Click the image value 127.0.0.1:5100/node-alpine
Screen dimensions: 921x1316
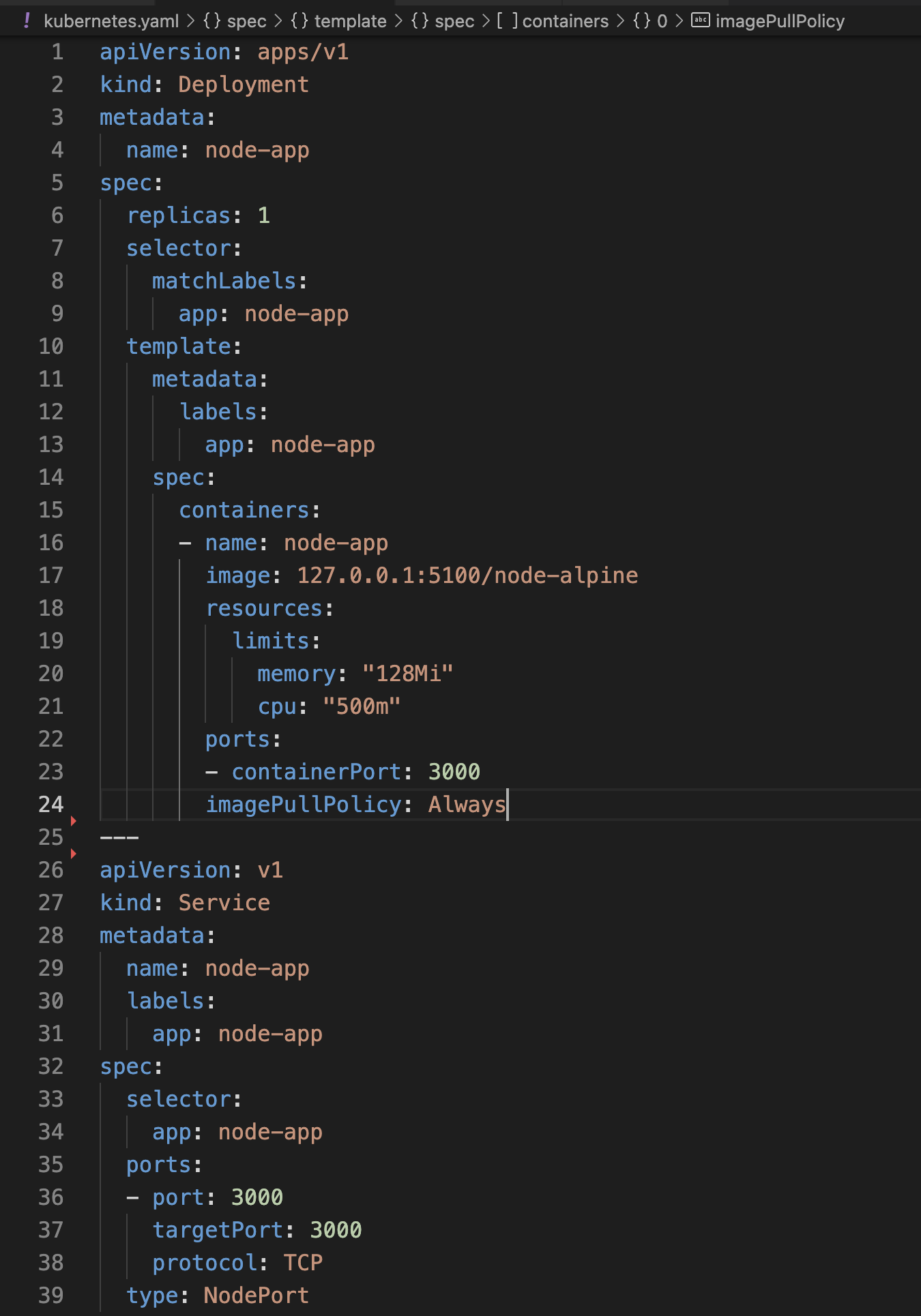tap(467, 575)
